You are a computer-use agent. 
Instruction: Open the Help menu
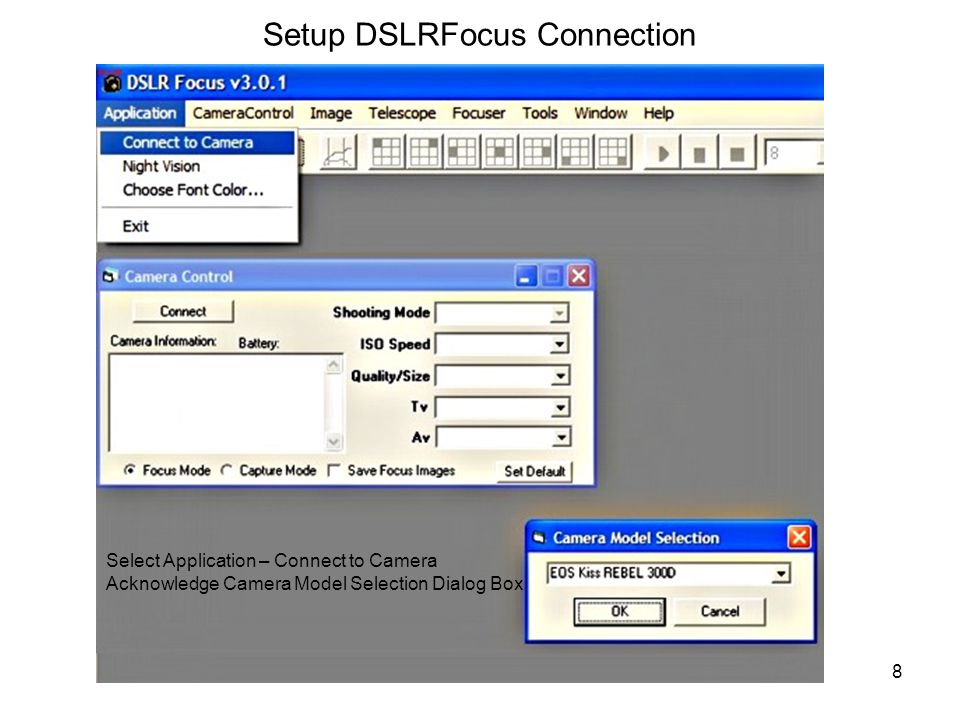659,113
